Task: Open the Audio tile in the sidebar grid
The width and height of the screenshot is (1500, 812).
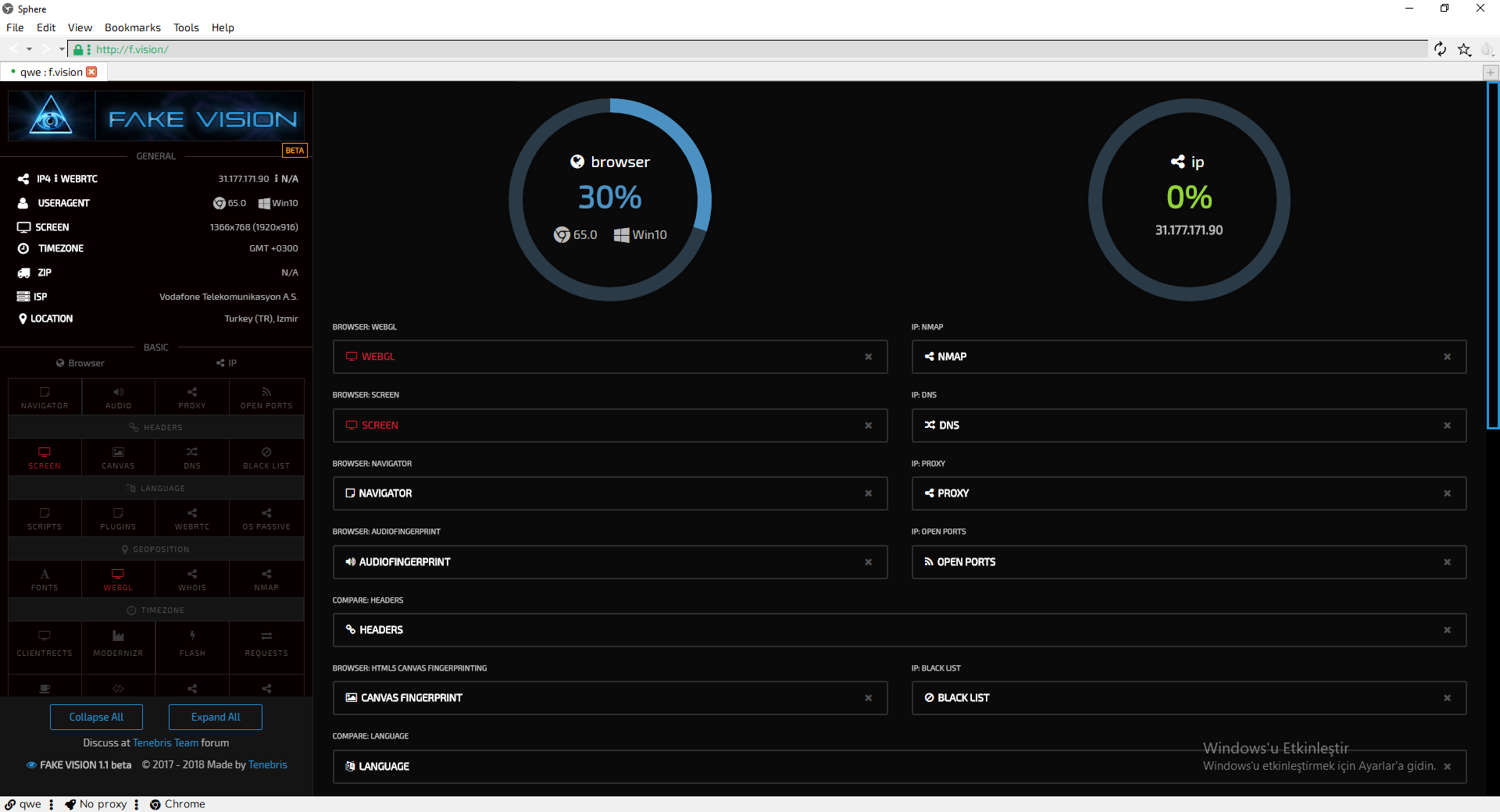Action: click(x=118, y=397)
